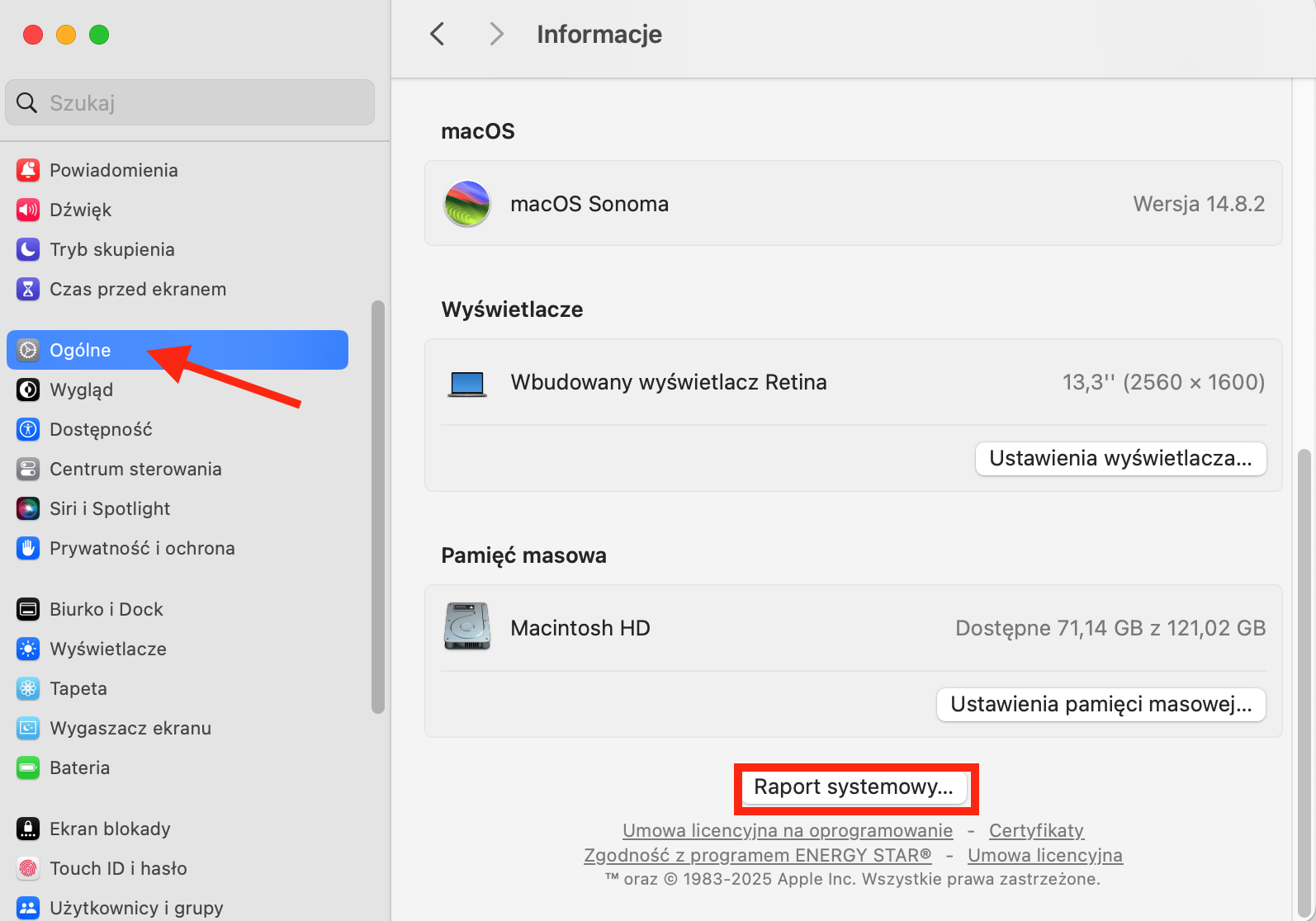
Task: Click the Macintosh HD drive icon
Action: click(x=467, y=626)
